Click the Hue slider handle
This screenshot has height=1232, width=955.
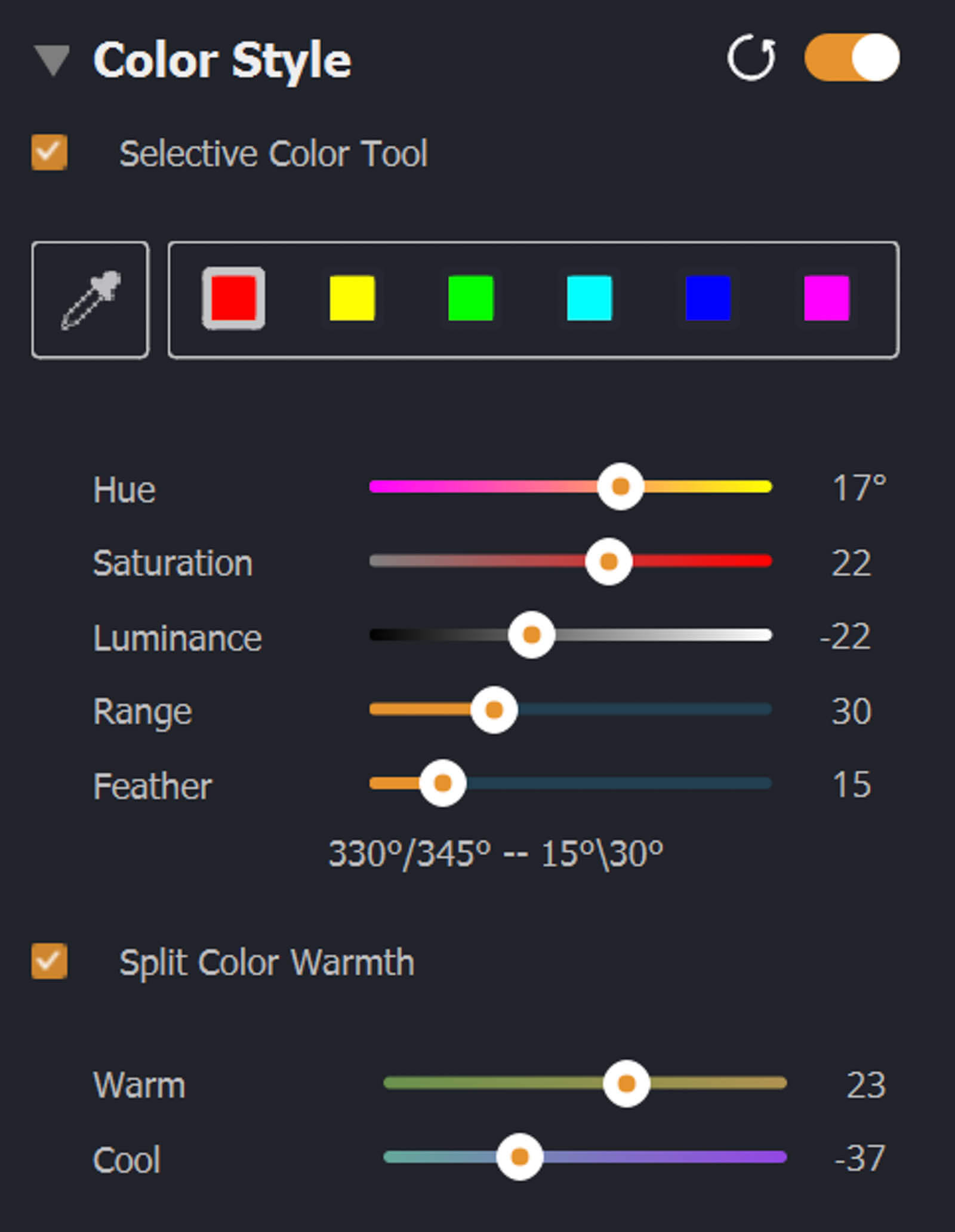(621, 486)
